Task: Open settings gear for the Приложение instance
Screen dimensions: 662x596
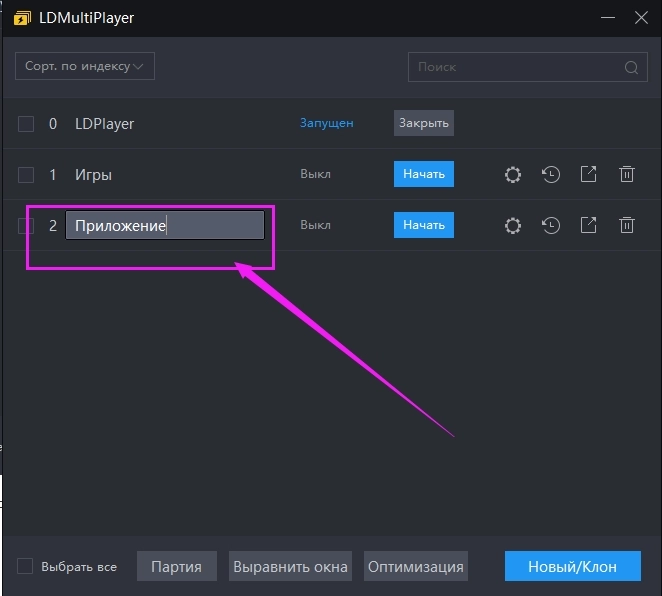Action: click(513, 226)
